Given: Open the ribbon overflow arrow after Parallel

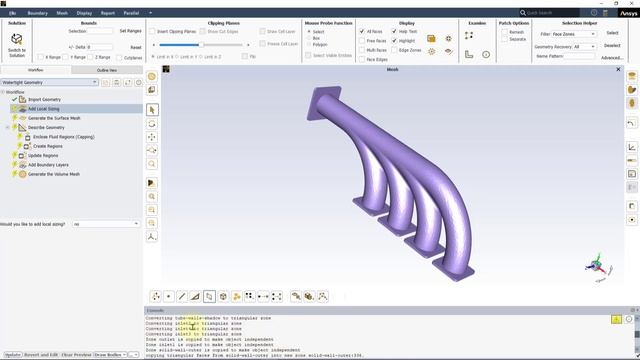Looking at the screenshot, I should click(x=151, y=13).
